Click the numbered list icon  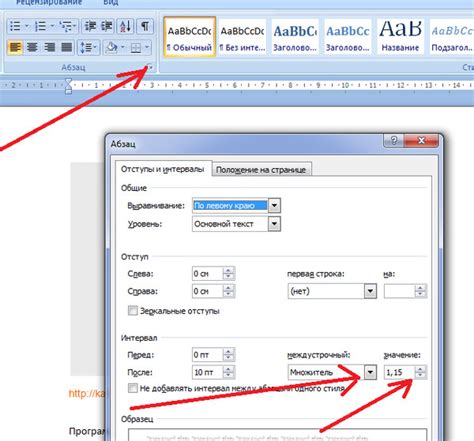point(41,26)
